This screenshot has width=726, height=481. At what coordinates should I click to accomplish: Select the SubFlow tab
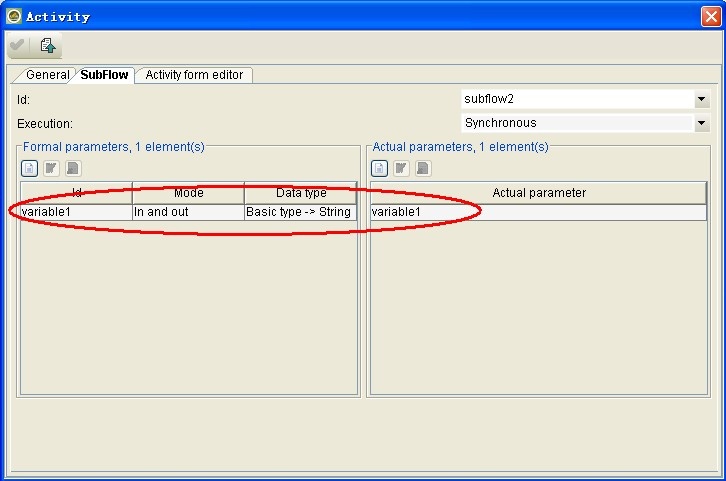105,75
